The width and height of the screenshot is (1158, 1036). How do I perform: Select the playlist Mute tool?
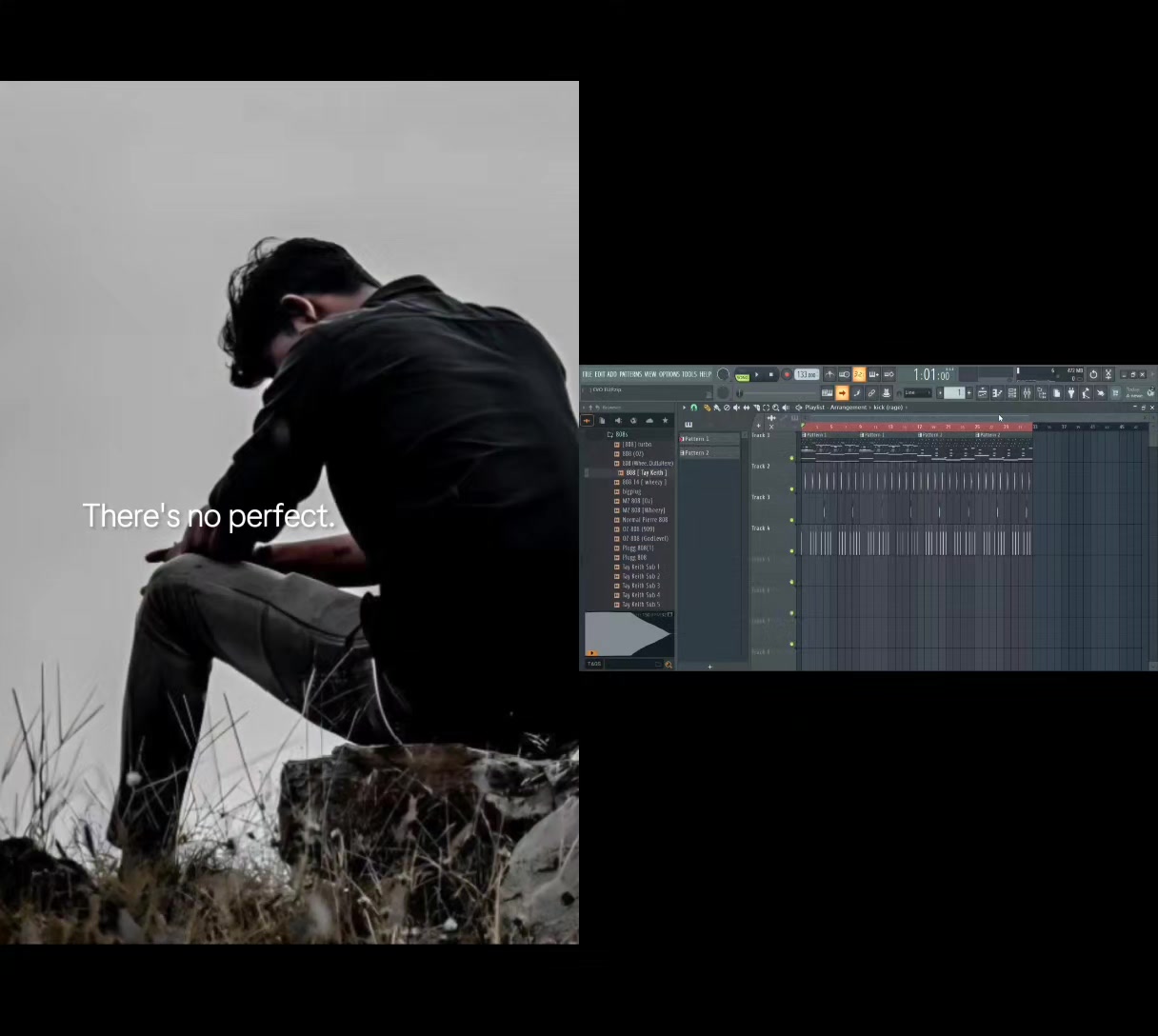point(735,408)
